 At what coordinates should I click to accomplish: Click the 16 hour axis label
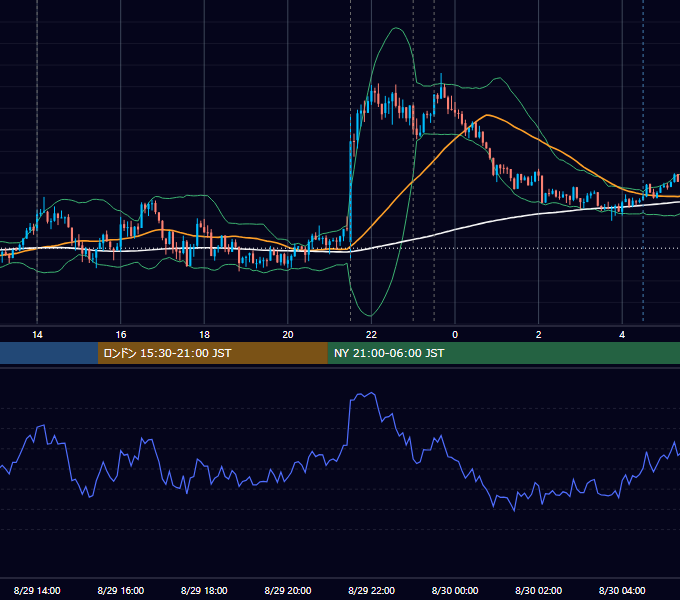click(x=121, y=335)
